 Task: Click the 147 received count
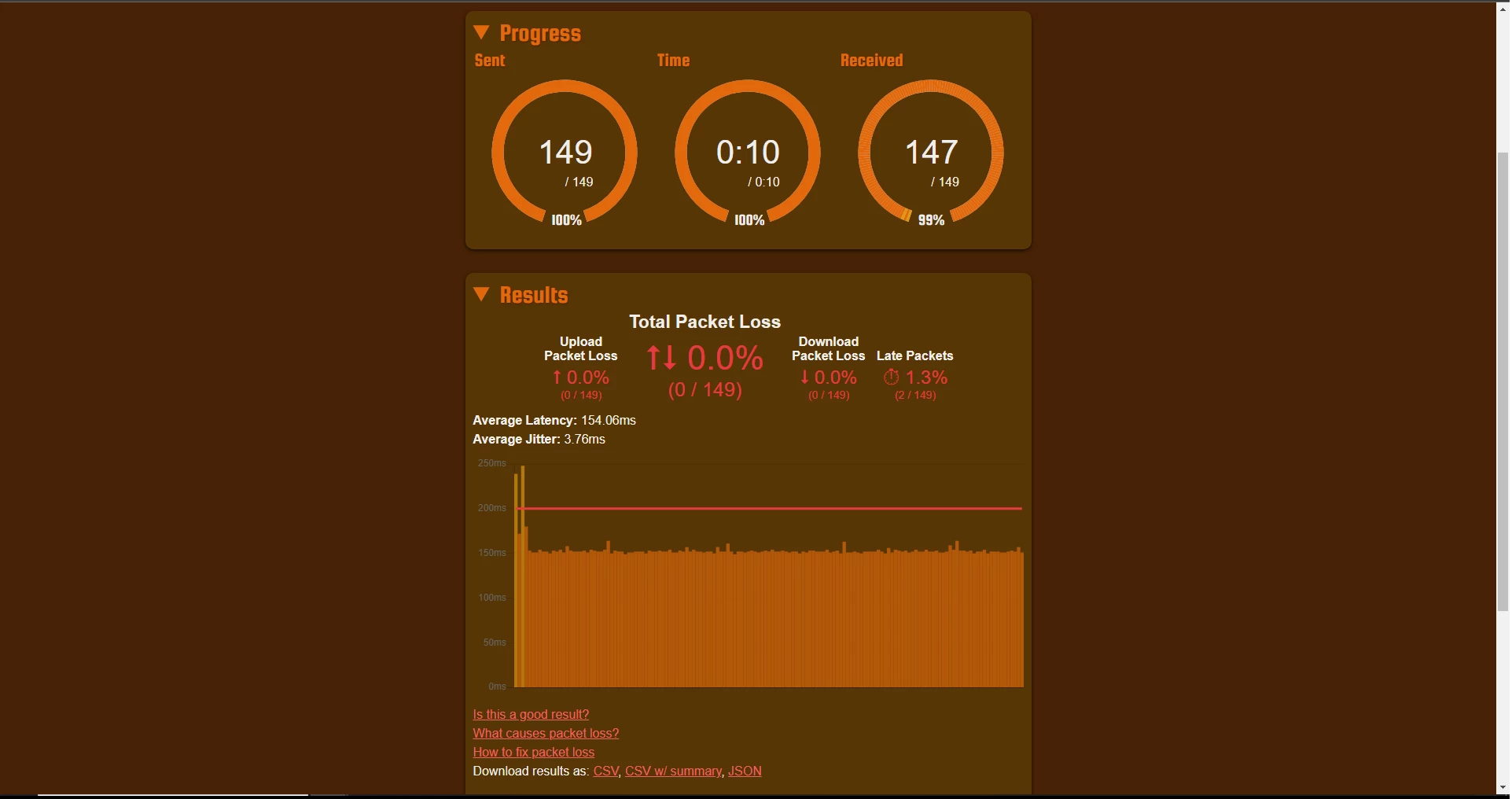pyautogui.click(x=932, y=153)
